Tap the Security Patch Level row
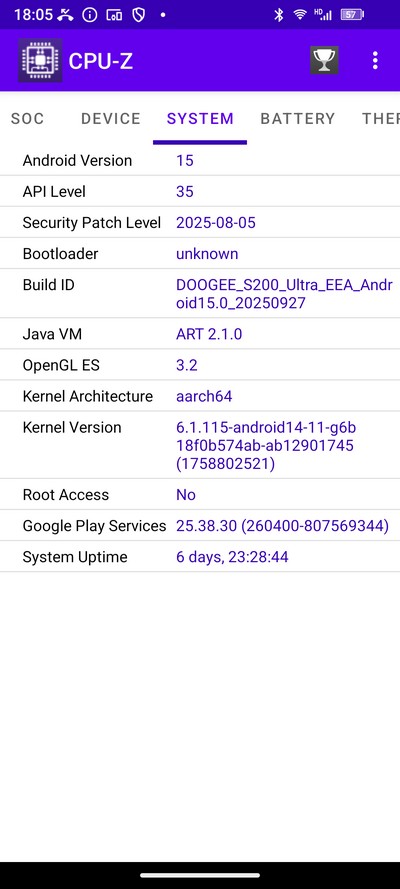The width and height of the screenshot is (400, 889). (x=200, y=222)
